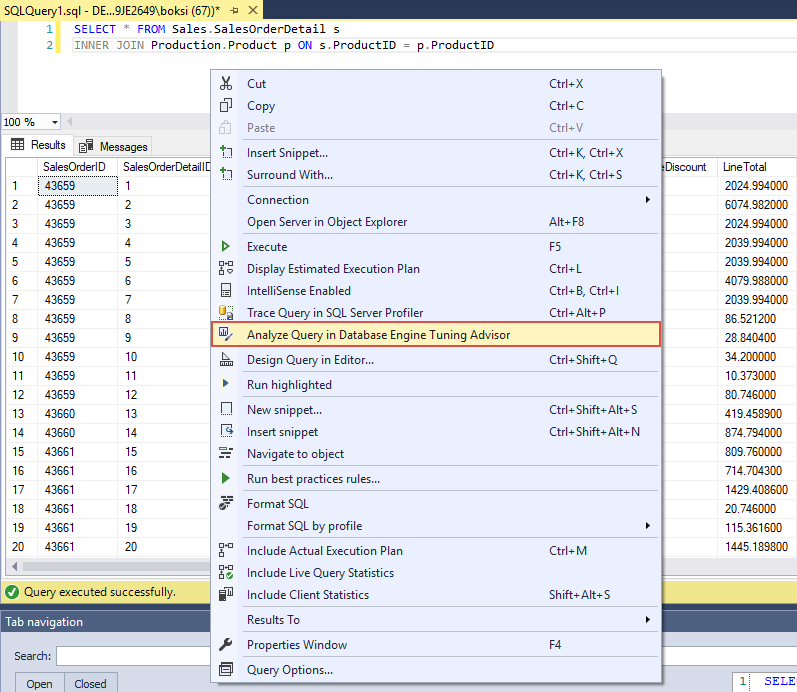The image size is (797, 692).
Task: Click LineTotal value 1445.189800
Action: pyautogui.click(x=756, y=547)
